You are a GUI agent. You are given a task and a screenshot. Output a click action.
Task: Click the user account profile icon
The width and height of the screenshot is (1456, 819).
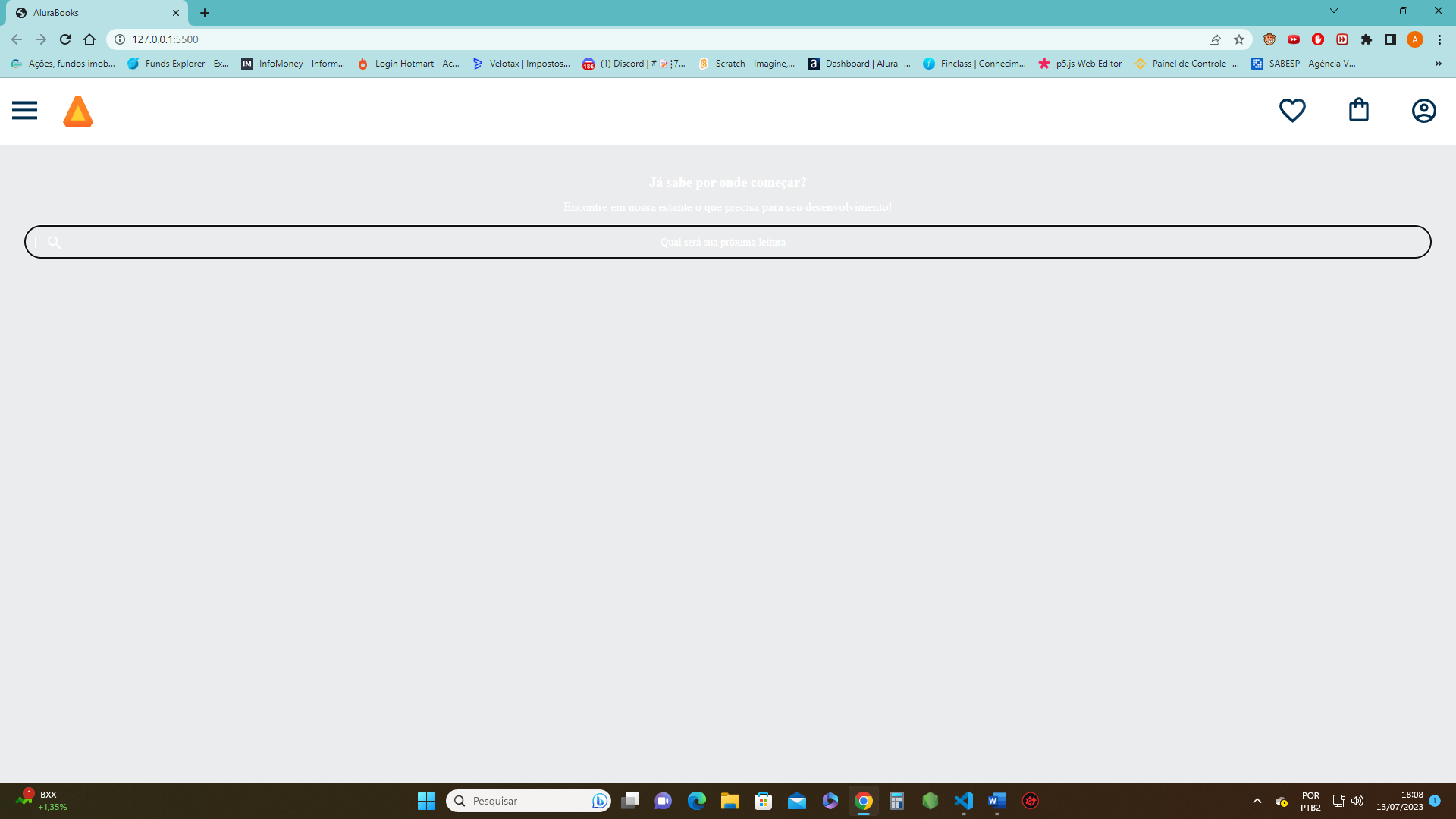pyautogui.click(x=1424, y=110)
